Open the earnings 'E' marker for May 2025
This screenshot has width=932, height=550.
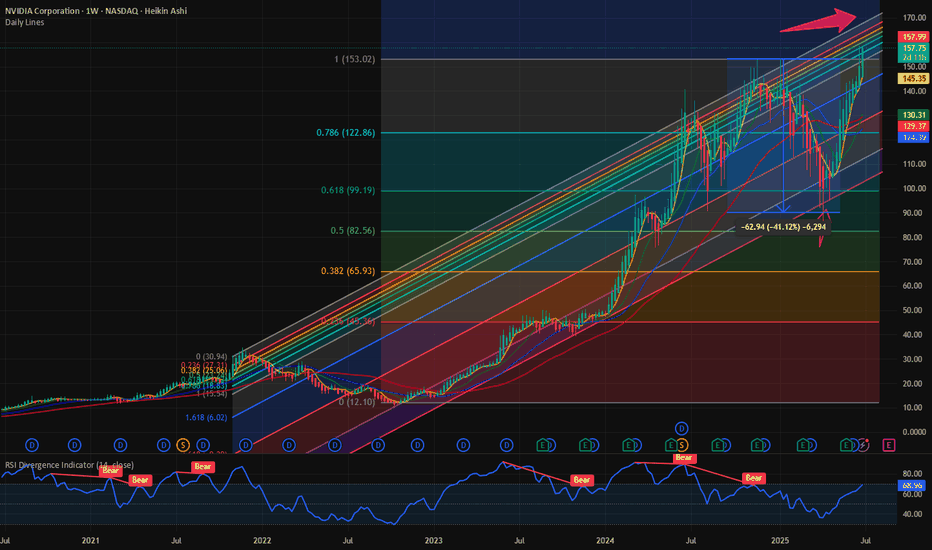coord(845,445)
